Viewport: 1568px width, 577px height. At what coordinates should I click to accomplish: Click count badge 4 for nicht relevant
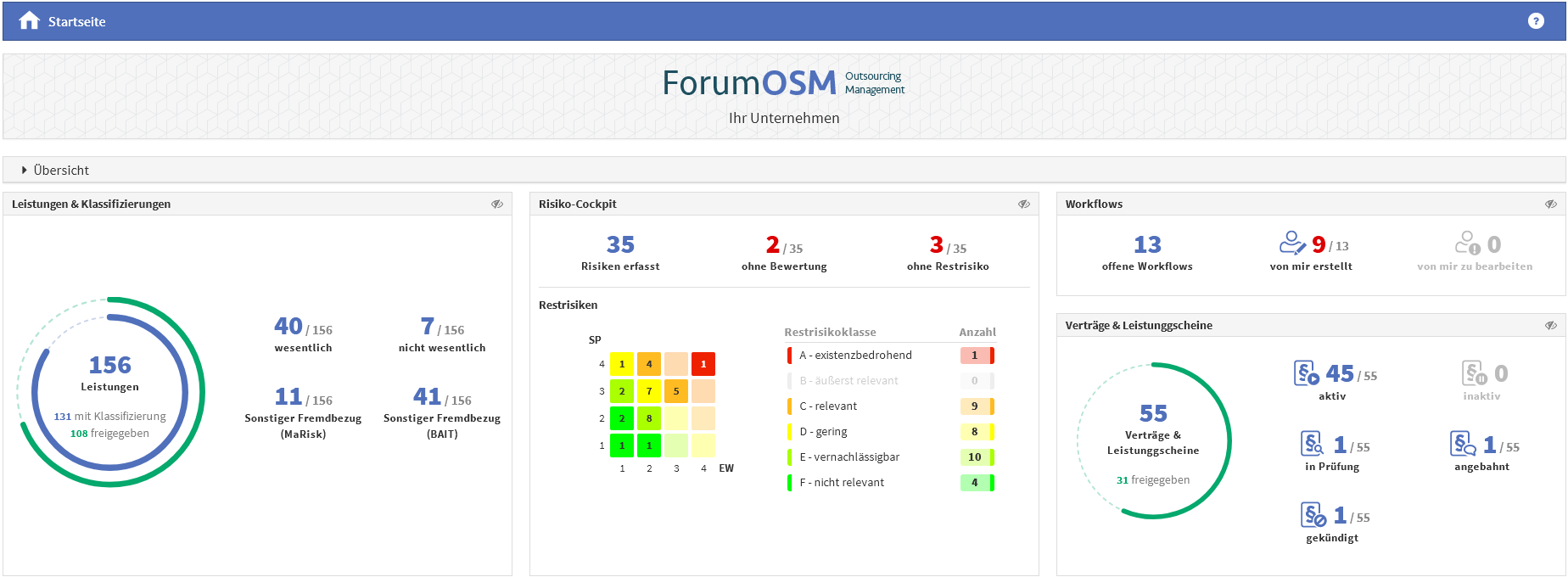[x=977, y=483]
